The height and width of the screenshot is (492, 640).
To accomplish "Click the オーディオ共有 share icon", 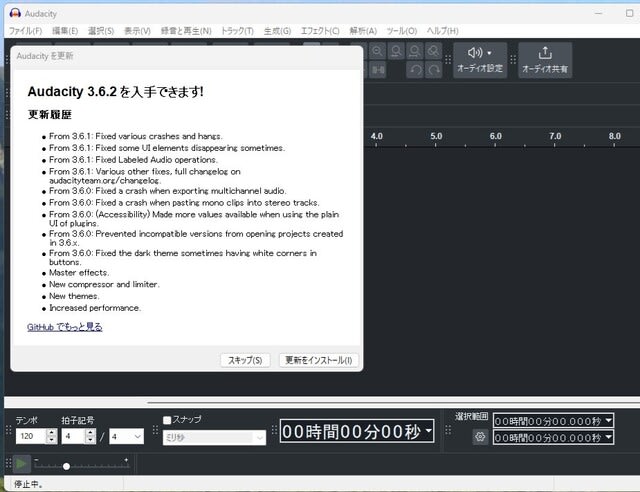I will (545, 60).
